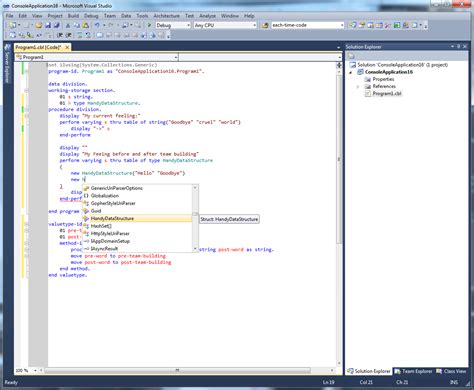Click the Open File folder icon
This screenshot has height=390, width=474.
click(39, 25)
